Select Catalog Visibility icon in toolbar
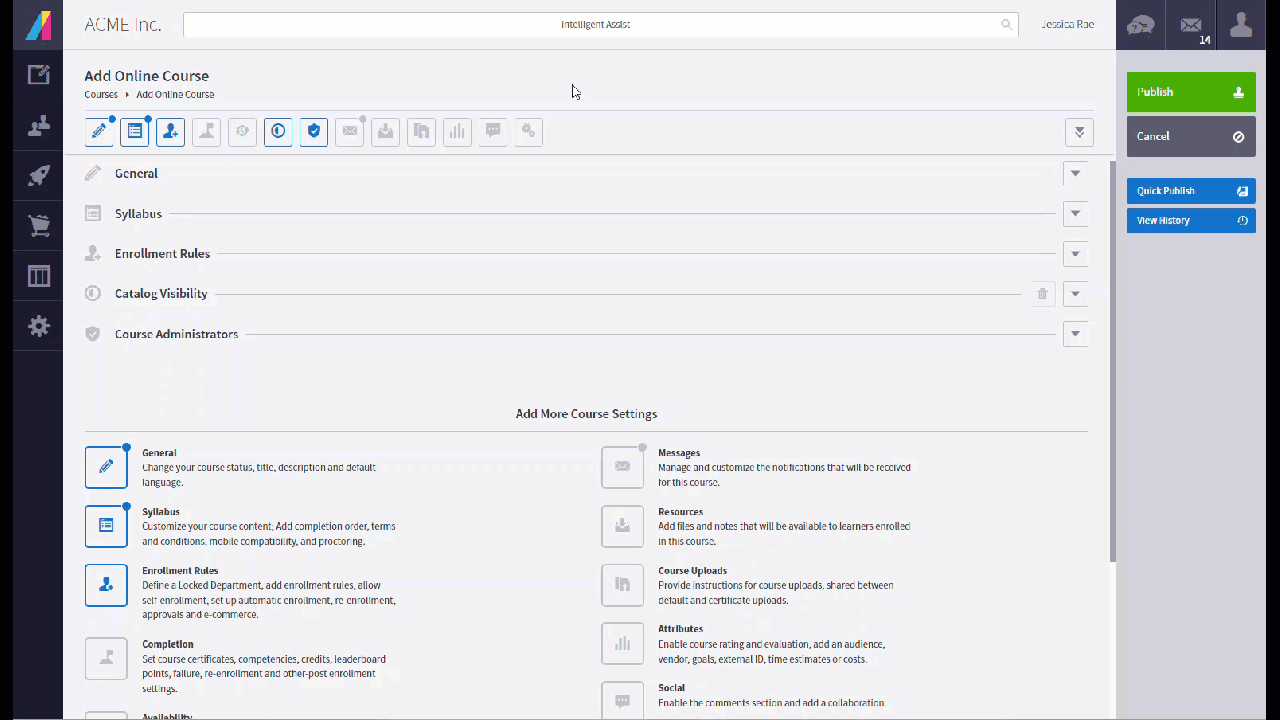Viewport: 1280px width, 720px height. click(278, 132)
